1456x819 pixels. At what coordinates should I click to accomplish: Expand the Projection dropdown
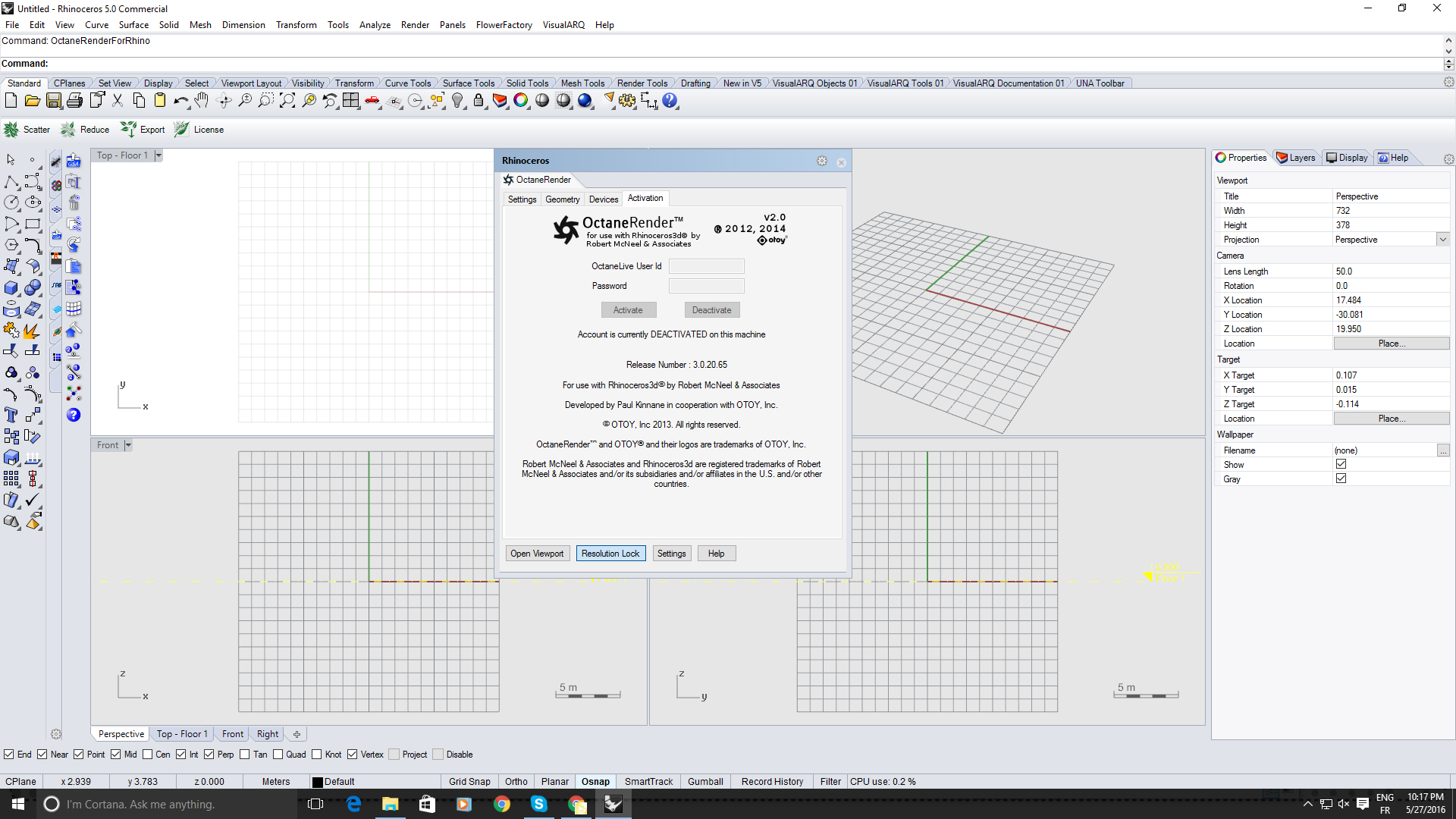pos(1442,240)
